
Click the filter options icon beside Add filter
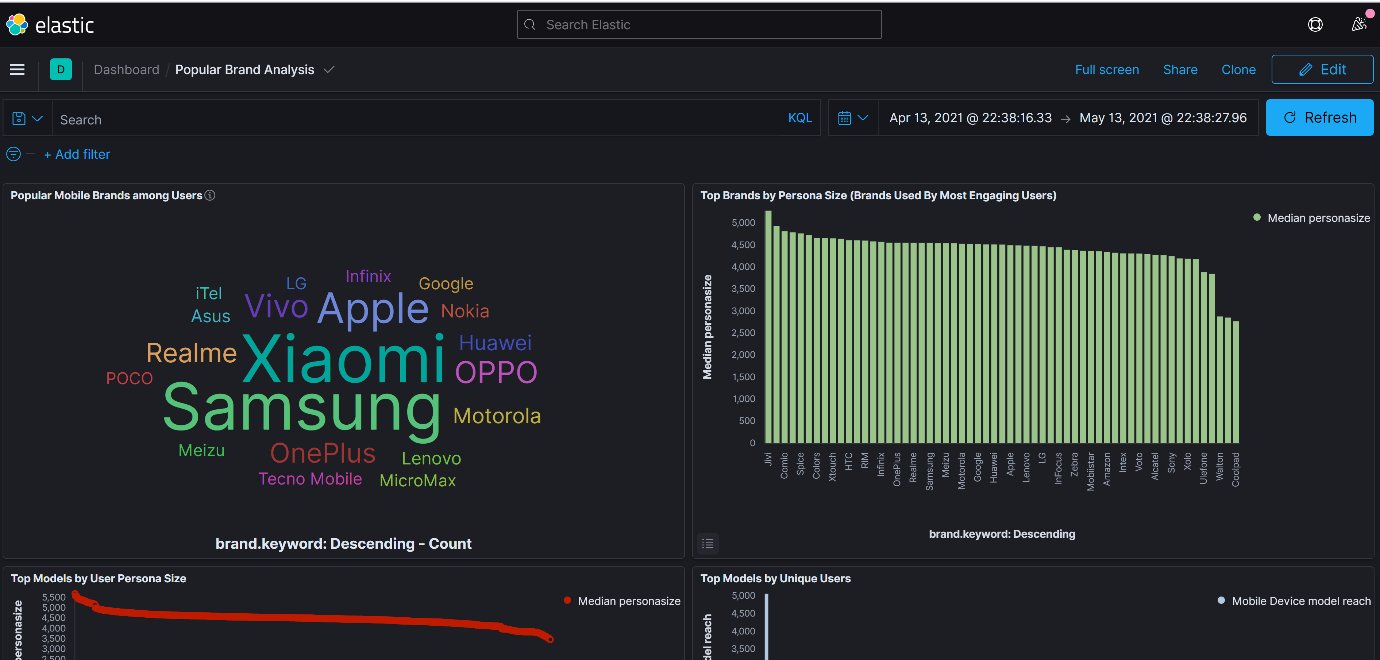coord(11,154)
